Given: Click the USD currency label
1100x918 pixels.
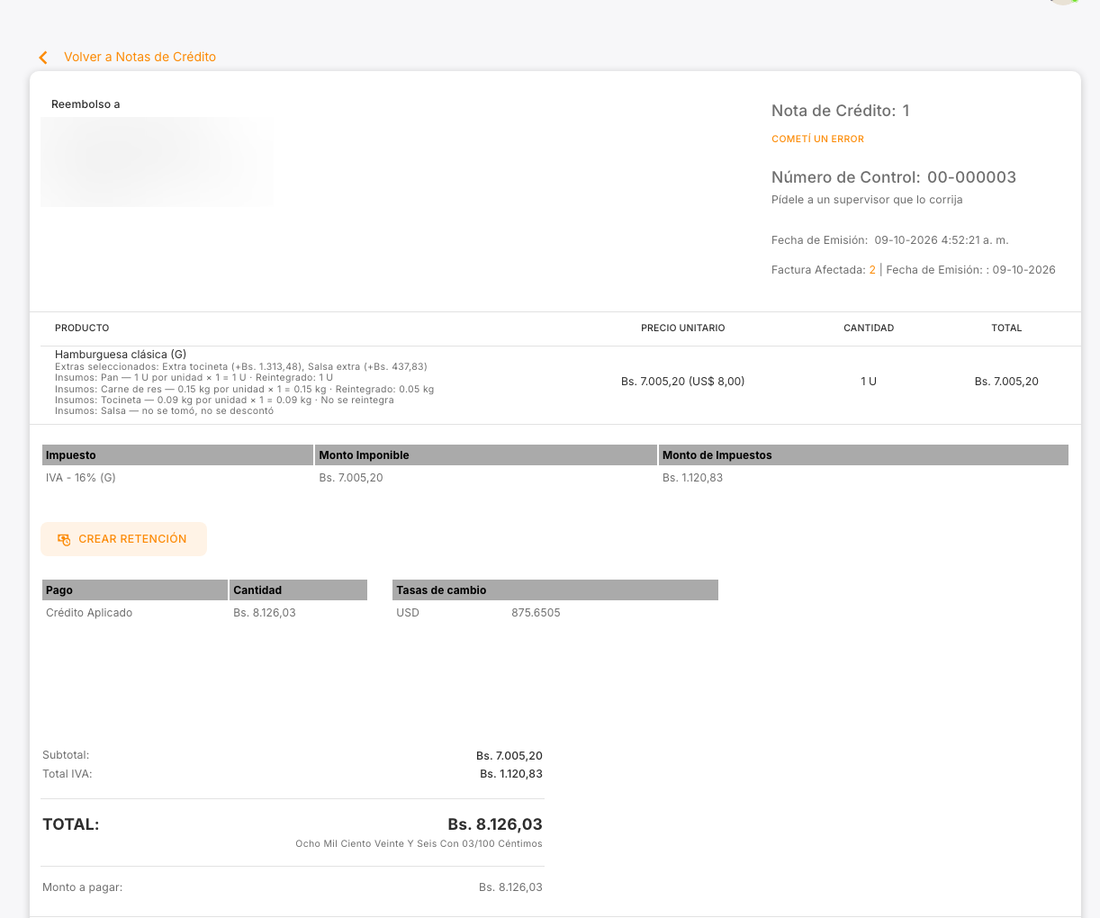Looking at the screenshot, I should [408, 613].
